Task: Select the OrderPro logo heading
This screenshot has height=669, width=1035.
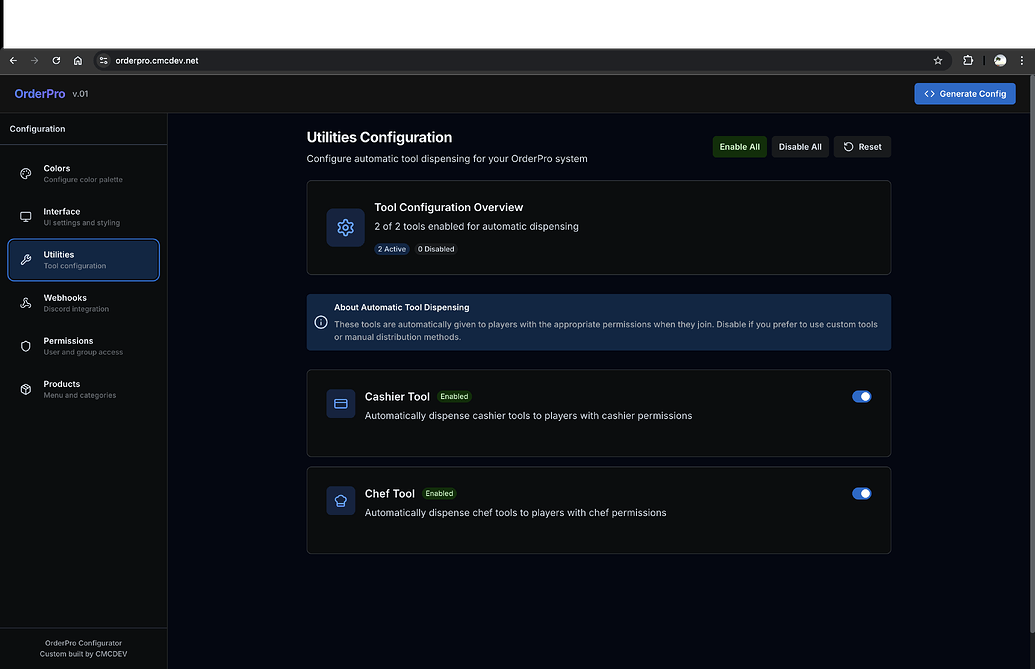Action: click(x=40, y=93)
